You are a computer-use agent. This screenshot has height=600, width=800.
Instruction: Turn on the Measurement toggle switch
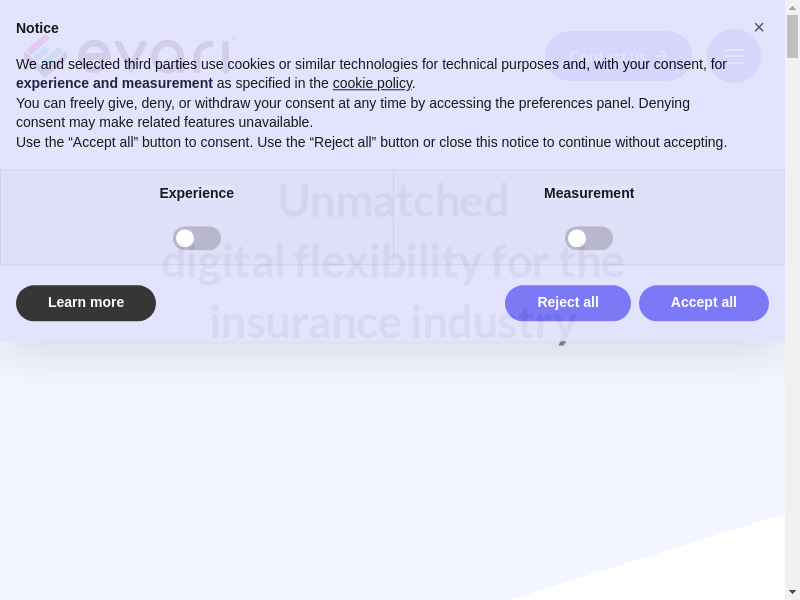tap(588, 238)
